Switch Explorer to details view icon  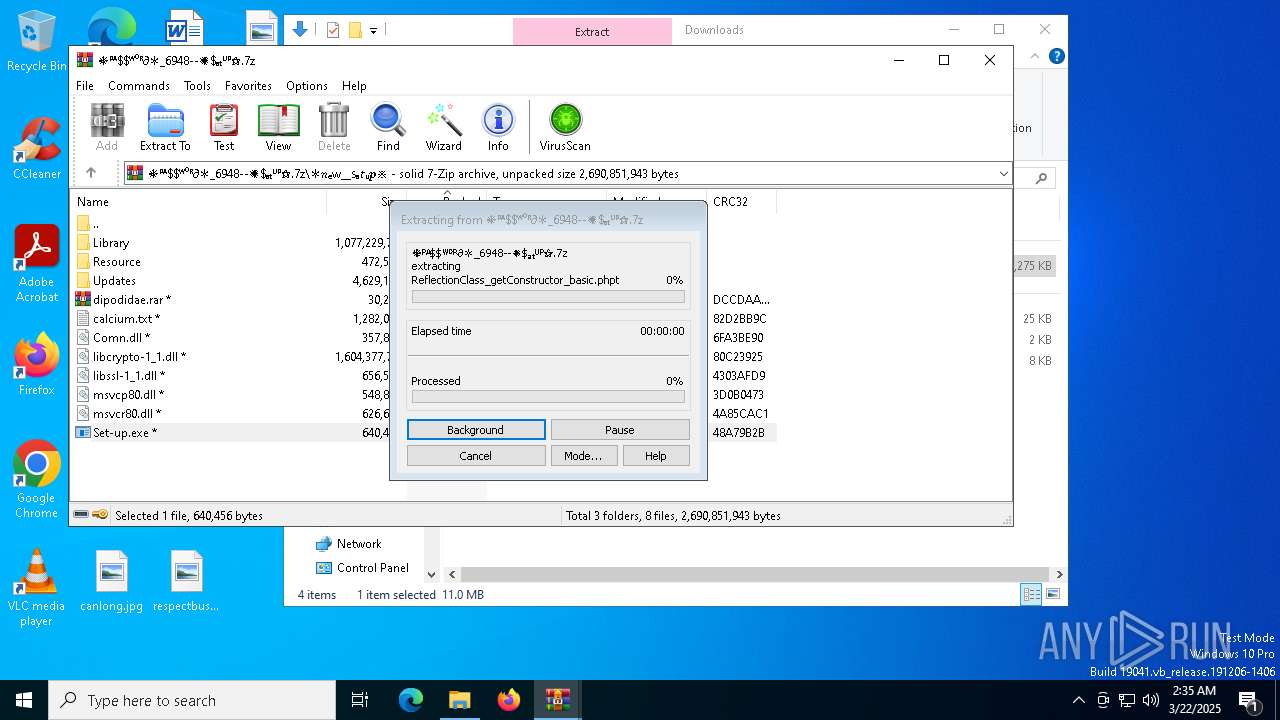click(1031, 595)
